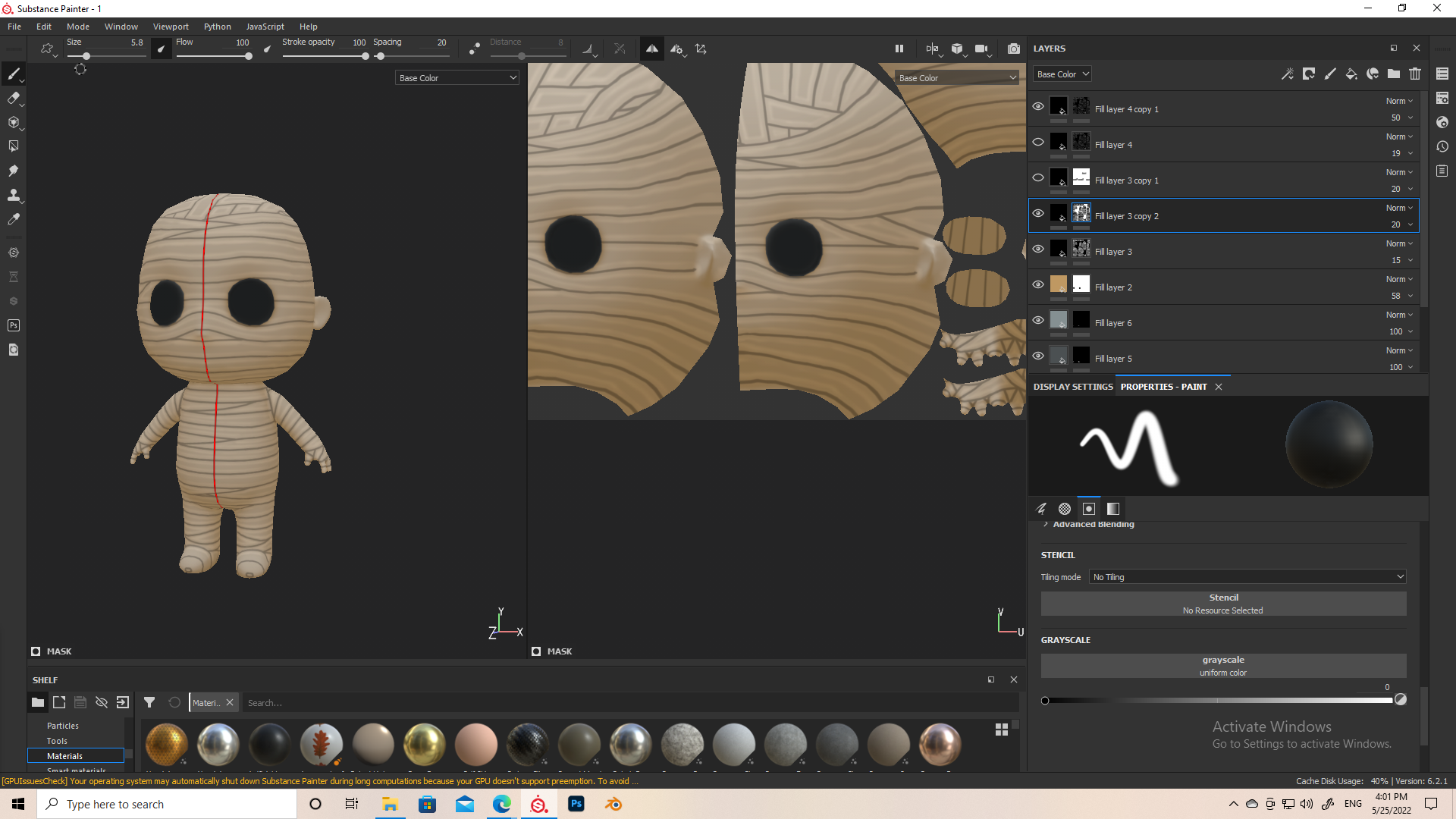This screenshot has height=819, width=1456.
Task: Select the Polygon Fill tool
Action: (13, 146)
